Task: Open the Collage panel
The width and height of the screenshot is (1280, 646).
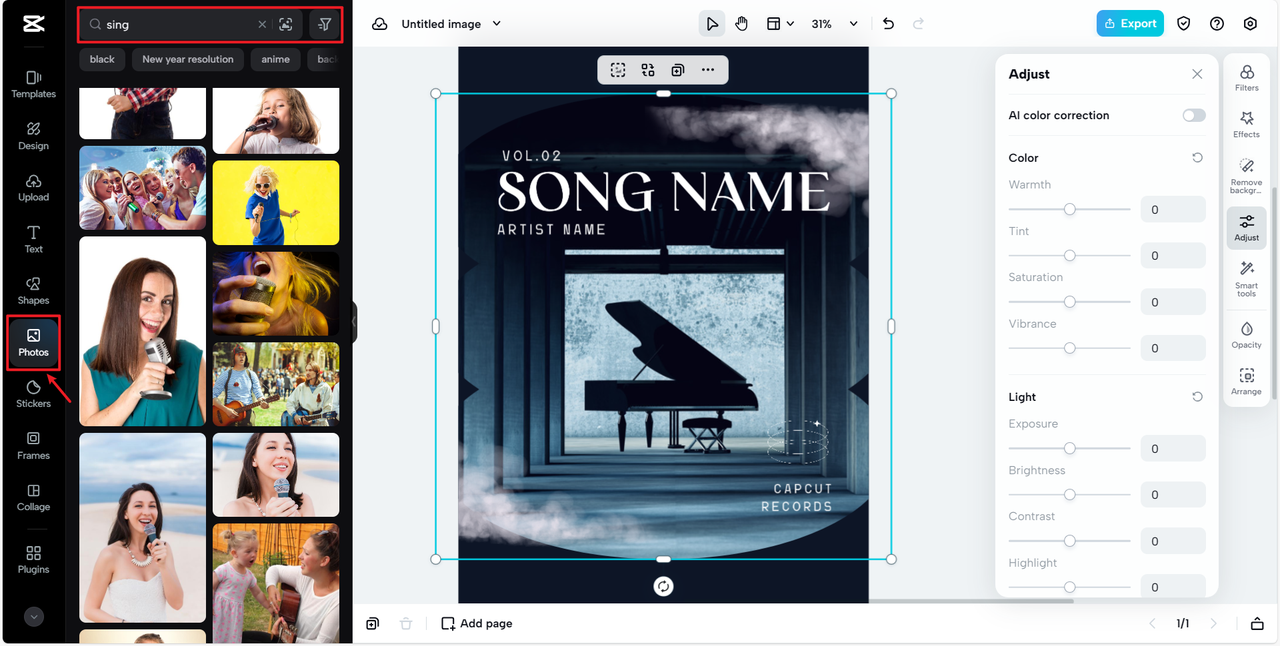Action: pos(33,497)
